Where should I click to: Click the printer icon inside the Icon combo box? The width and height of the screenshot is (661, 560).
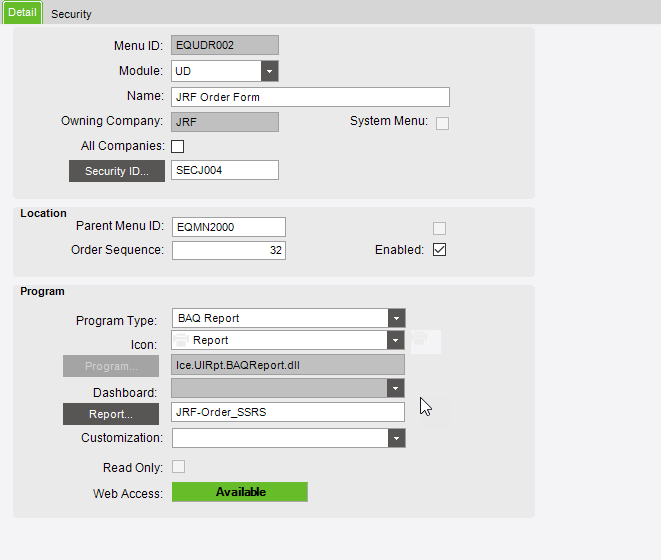[x=181, y=339]
